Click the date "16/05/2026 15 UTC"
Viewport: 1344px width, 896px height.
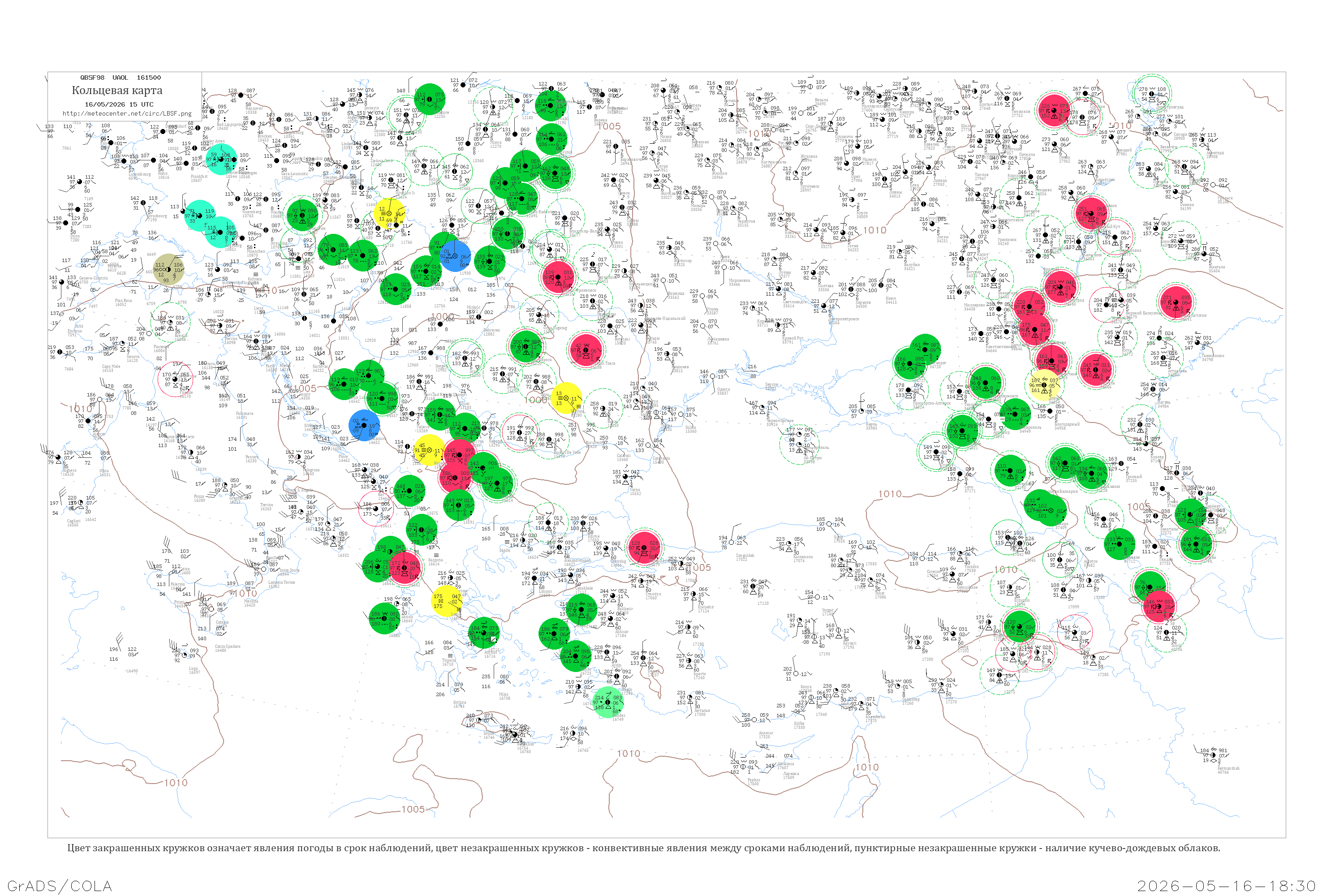coord(119,104)
